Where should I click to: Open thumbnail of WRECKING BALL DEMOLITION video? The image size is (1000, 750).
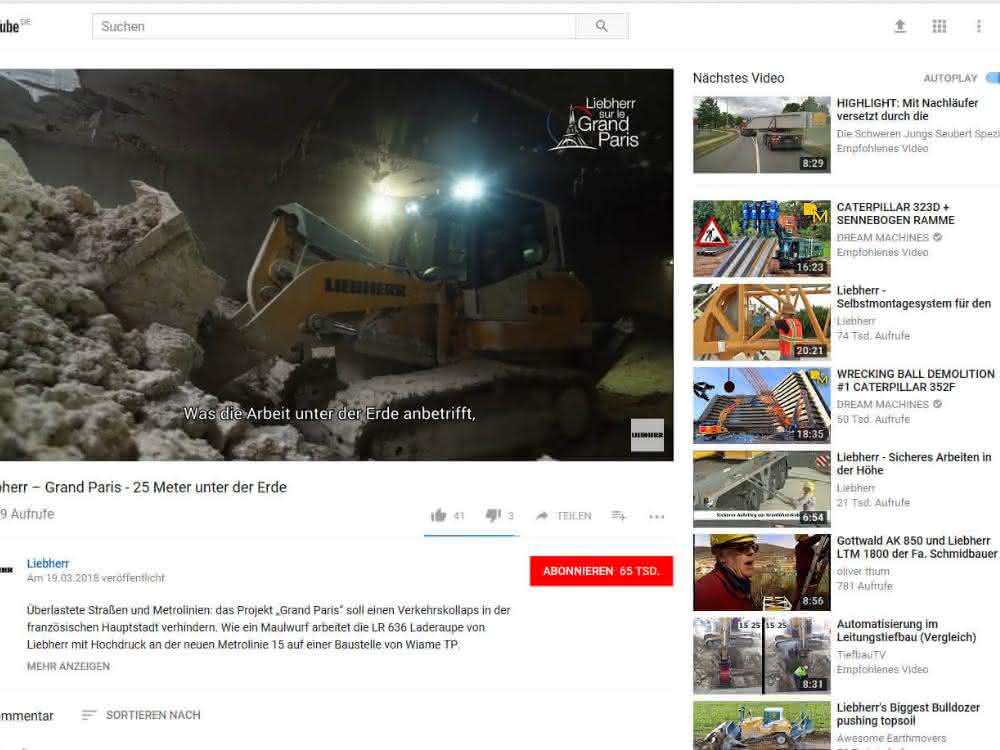762,406
